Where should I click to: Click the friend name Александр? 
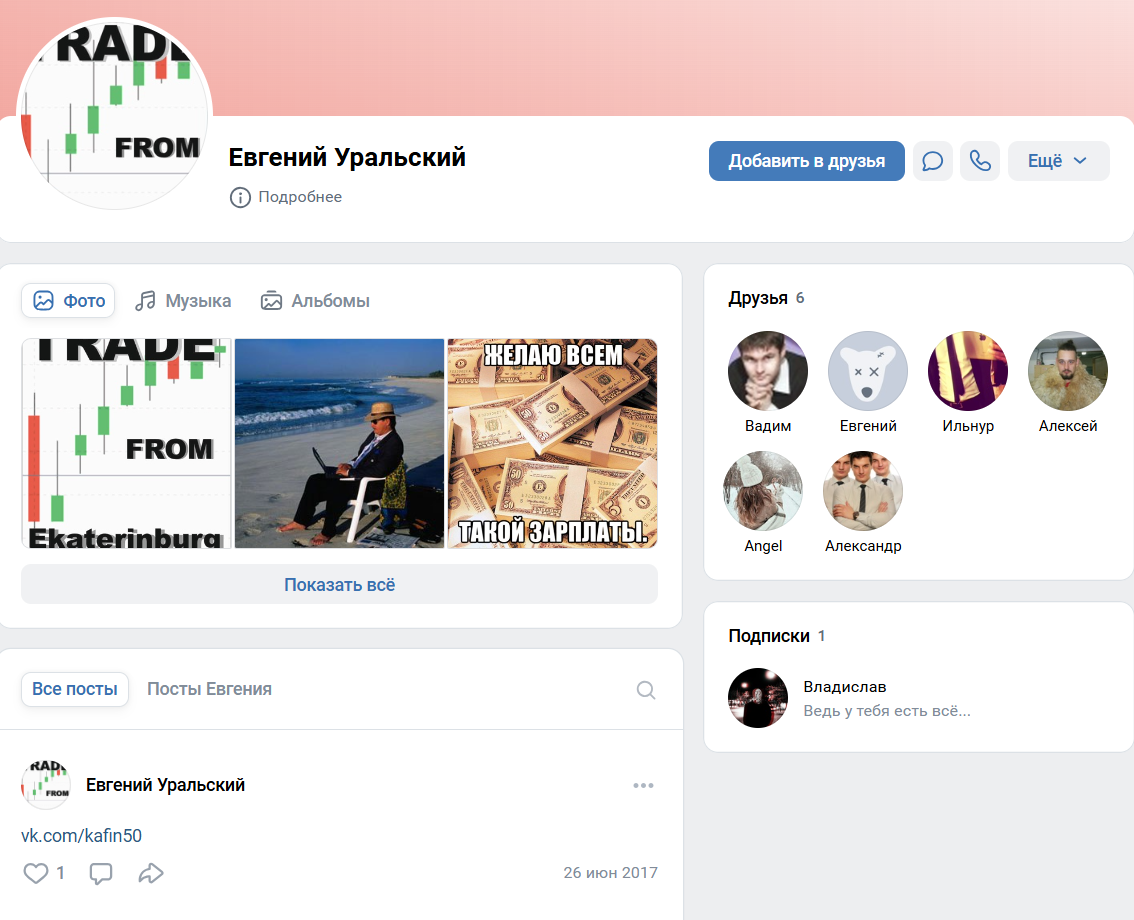coord(863,546)
